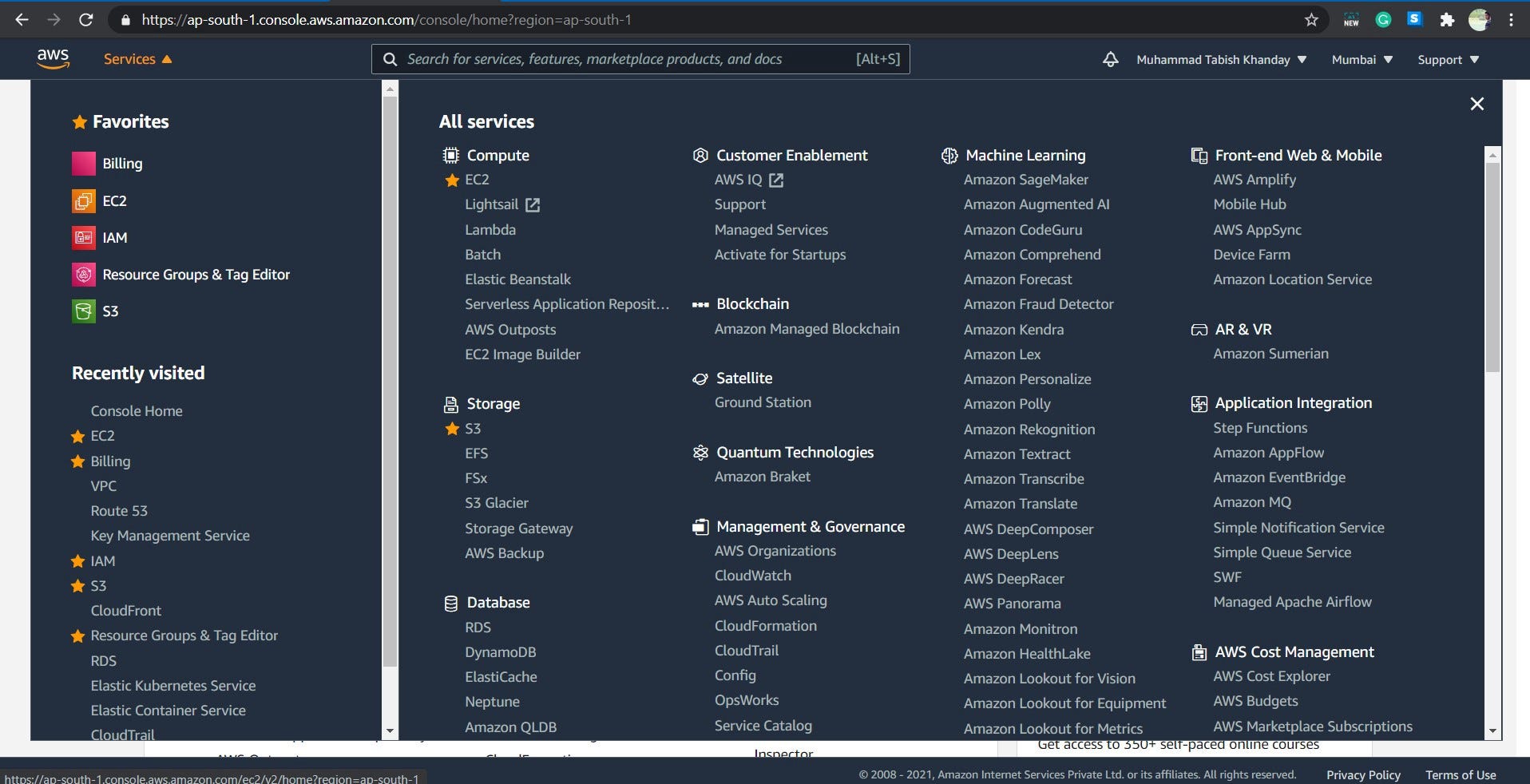Viewport: 1530px width, 784px height.
Task: Open the browser extensions puzzle icon
Action: point(1447,20)
